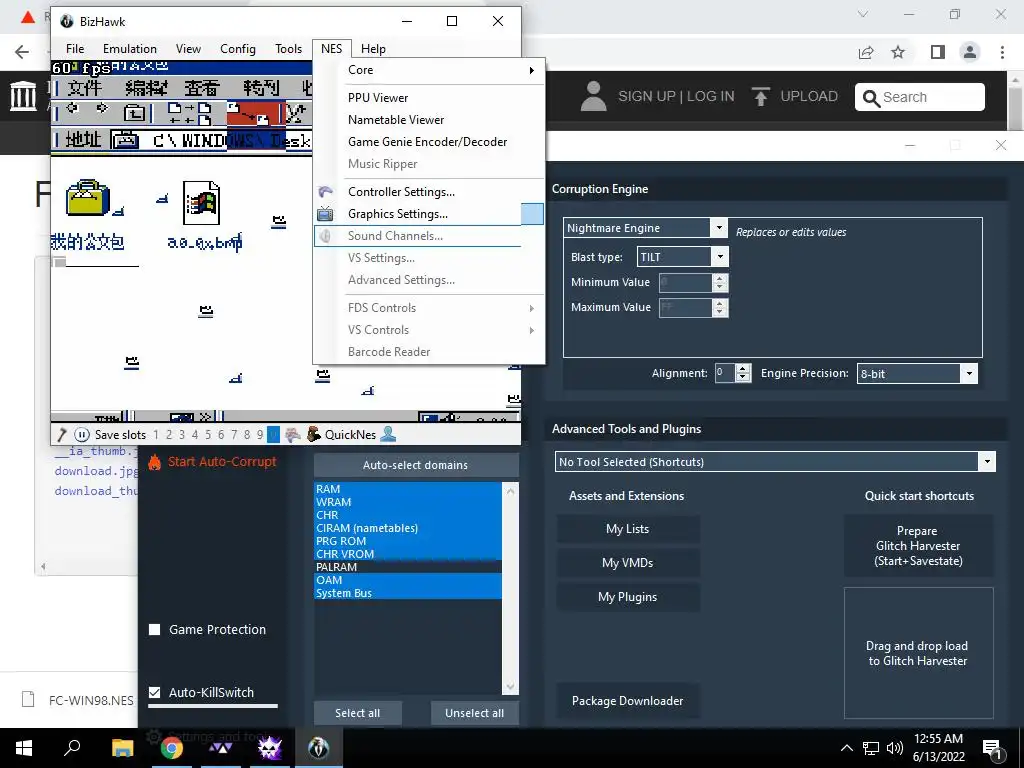Click the browser bookmark star icon
Image resolution: width=1024 pixels, height=768 pixels.
click(898, 52)
